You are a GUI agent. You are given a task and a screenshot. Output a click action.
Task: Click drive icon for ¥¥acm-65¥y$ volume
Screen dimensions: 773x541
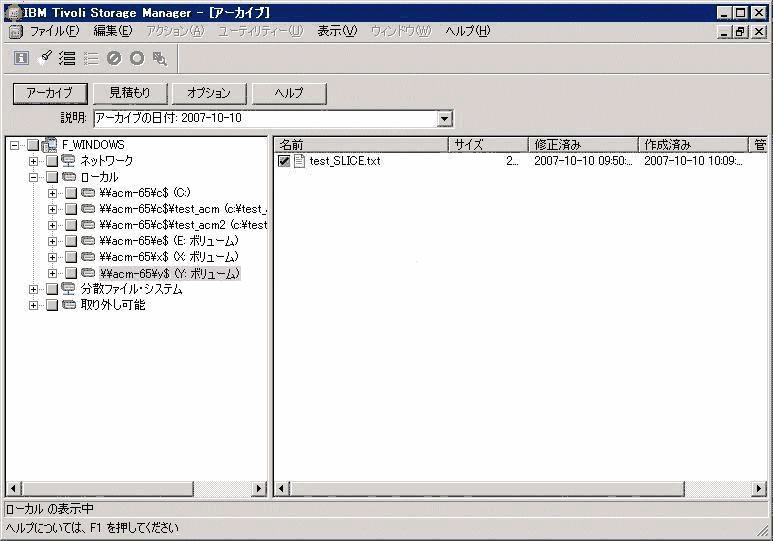pos(88,273)
